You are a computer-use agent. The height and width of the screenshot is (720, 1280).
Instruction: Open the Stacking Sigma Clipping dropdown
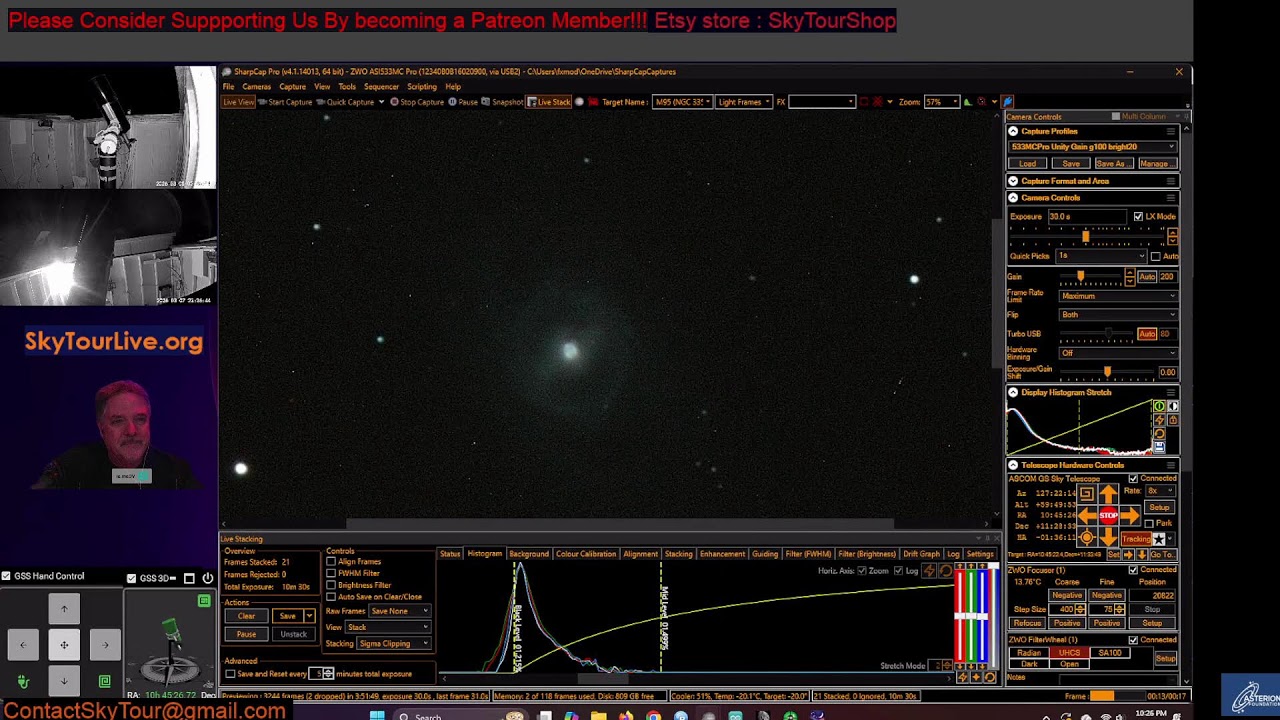click(x=393, y=643)
